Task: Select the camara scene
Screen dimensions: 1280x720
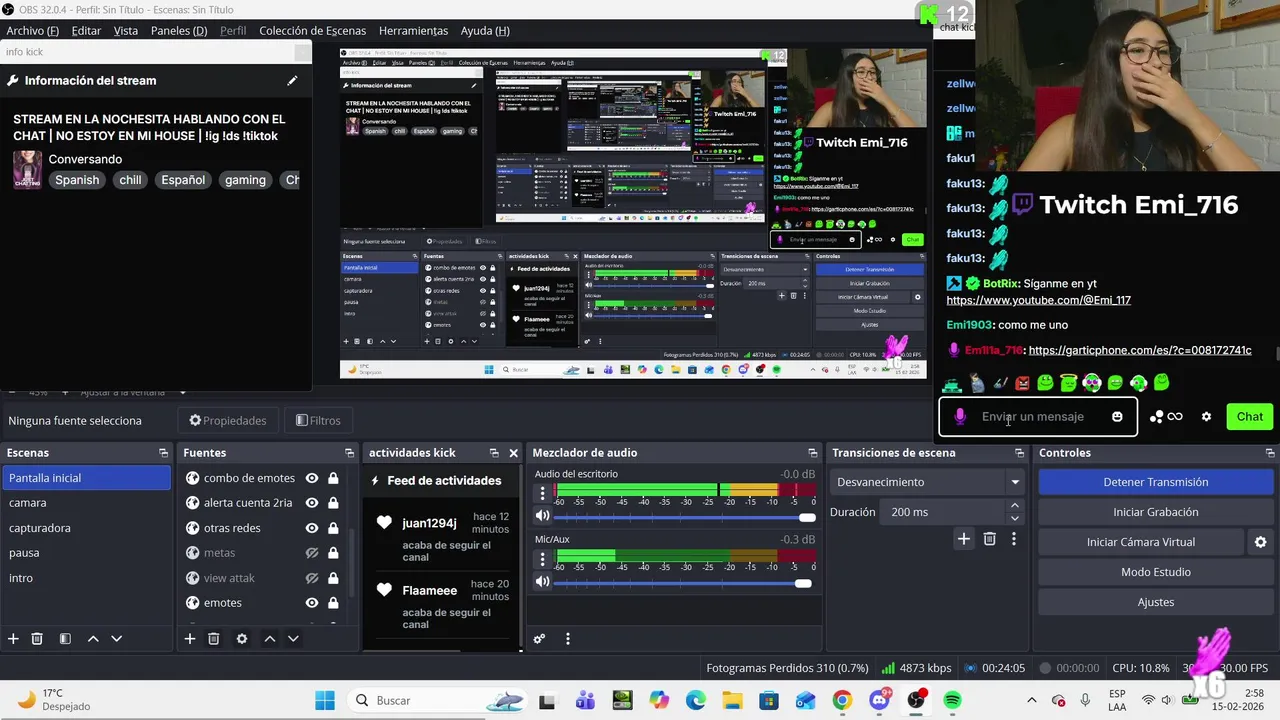Action: tap(86, 503)
